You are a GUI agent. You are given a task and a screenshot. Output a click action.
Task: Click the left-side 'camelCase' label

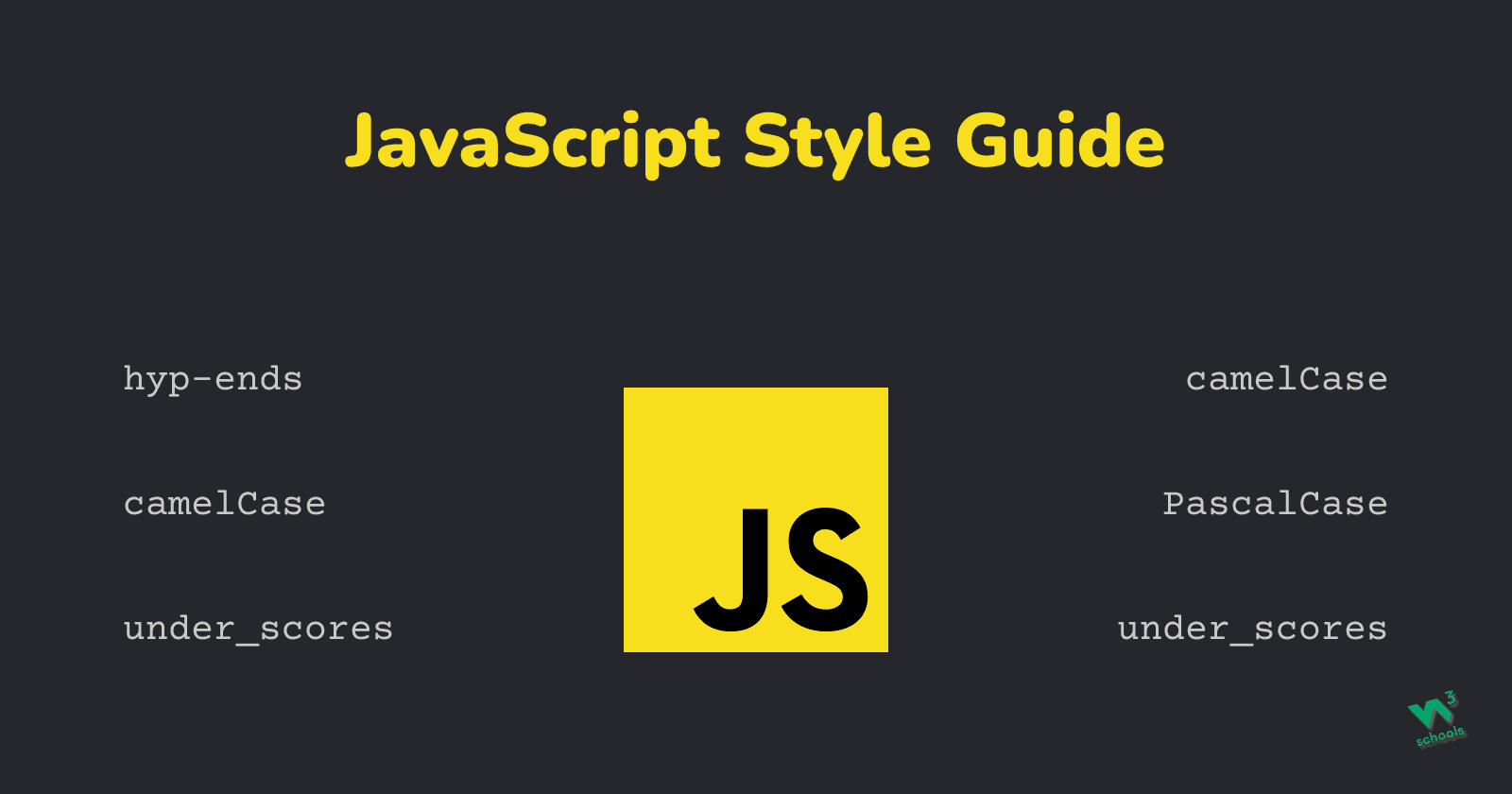tap(224, 504)
